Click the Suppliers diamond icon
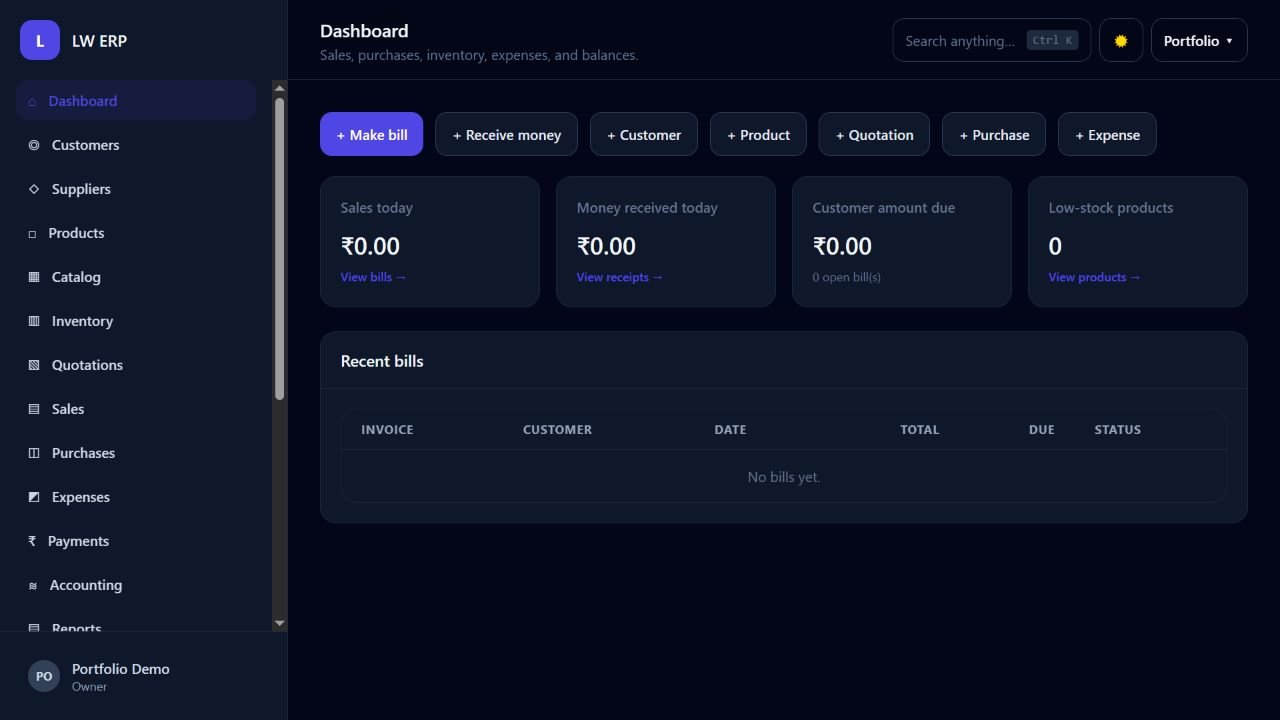Viewport: 1280px width, 720px height. (x=34, y=189)
